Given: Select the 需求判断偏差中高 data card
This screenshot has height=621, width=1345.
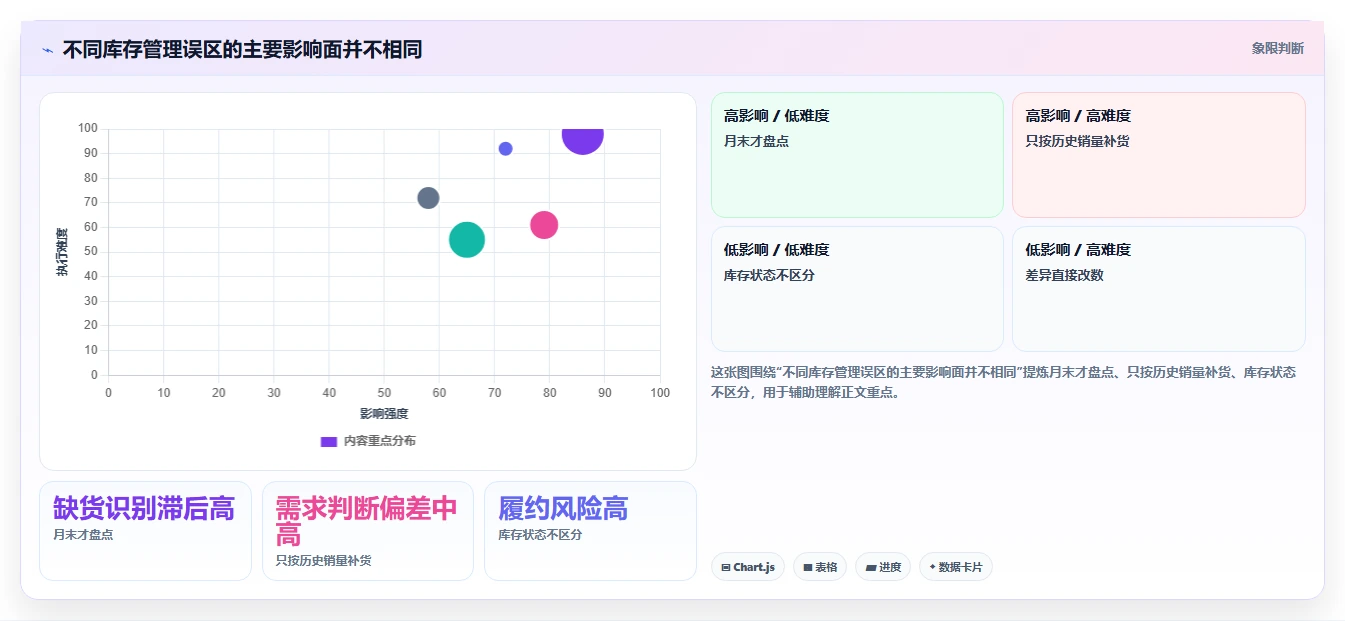Looking at the screenshot, I should 368,531.
